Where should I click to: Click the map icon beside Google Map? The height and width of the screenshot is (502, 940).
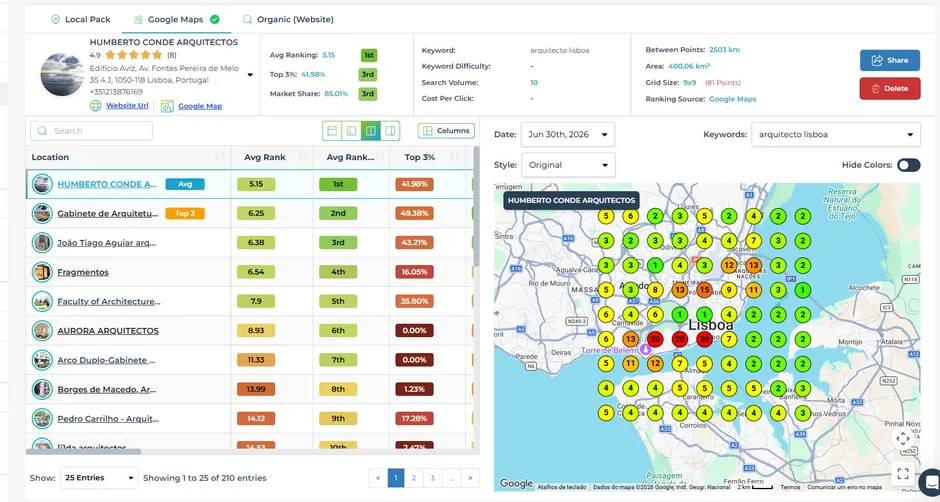pos(167,106)
